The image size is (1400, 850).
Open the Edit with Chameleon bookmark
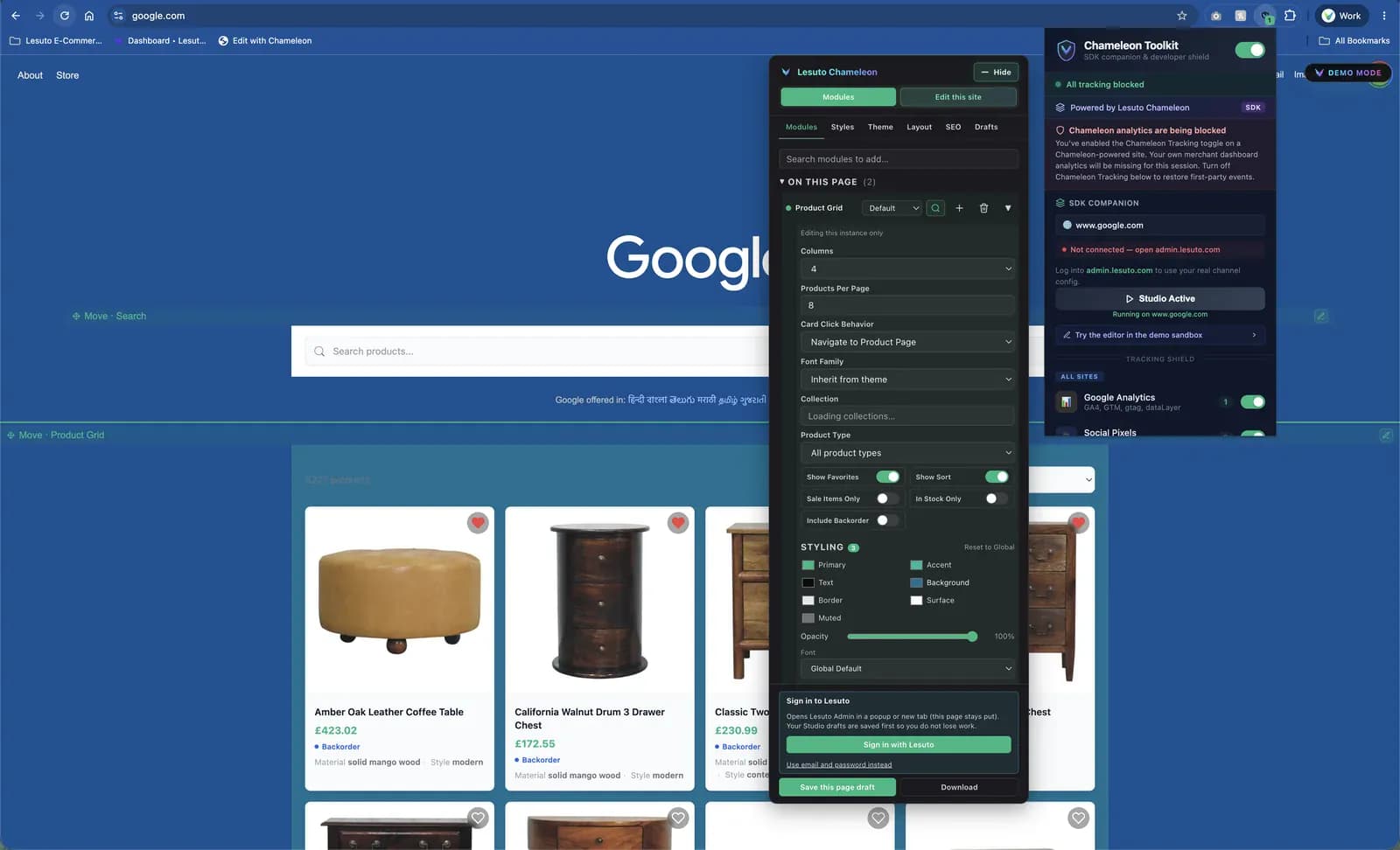(265, 40)
